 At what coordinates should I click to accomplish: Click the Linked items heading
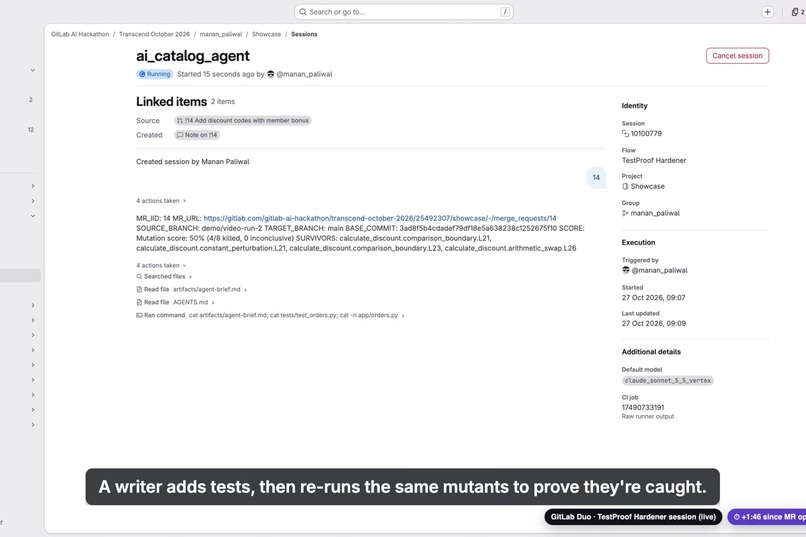(171, 101)
